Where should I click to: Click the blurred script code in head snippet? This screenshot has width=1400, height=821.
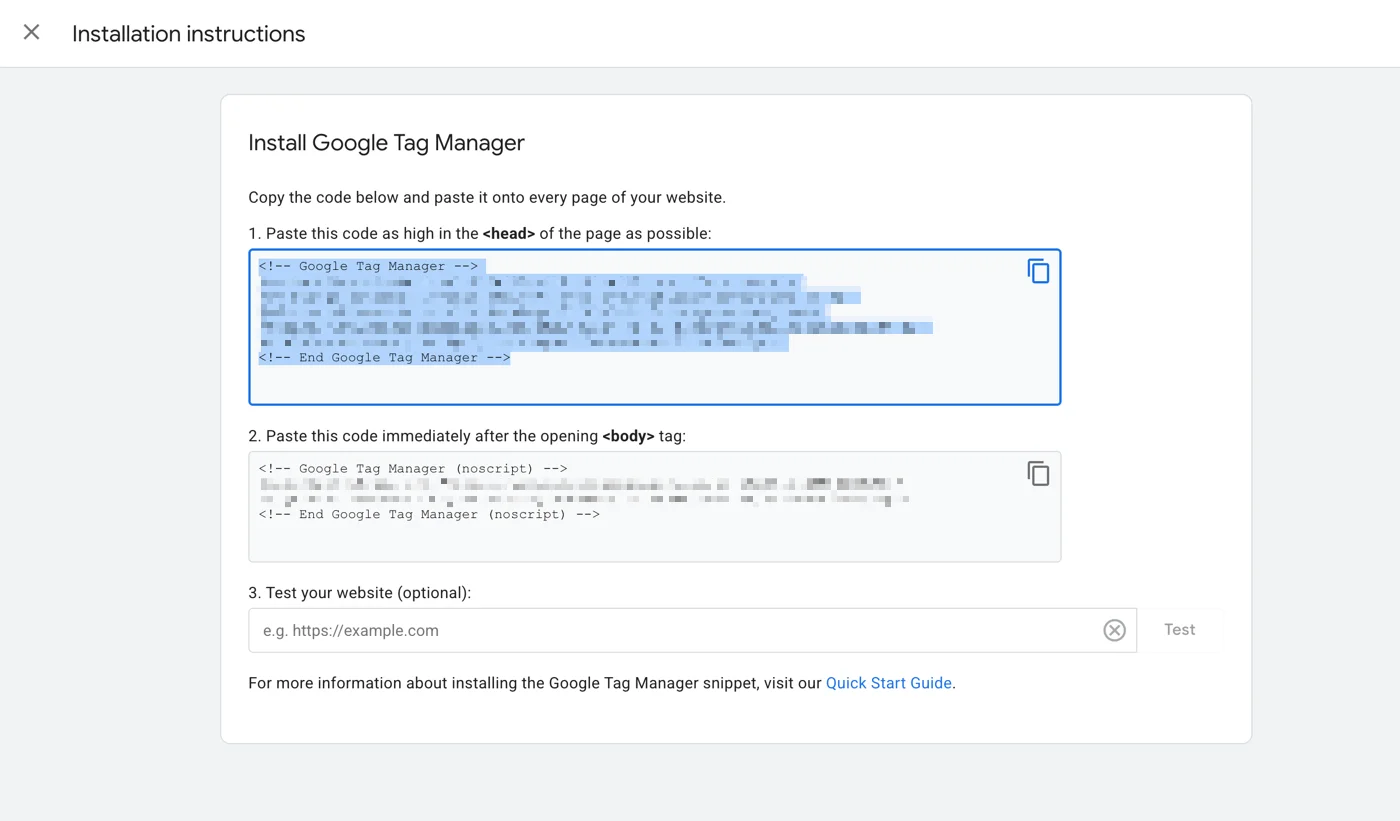pyautogui.click(x=560, y=312)
